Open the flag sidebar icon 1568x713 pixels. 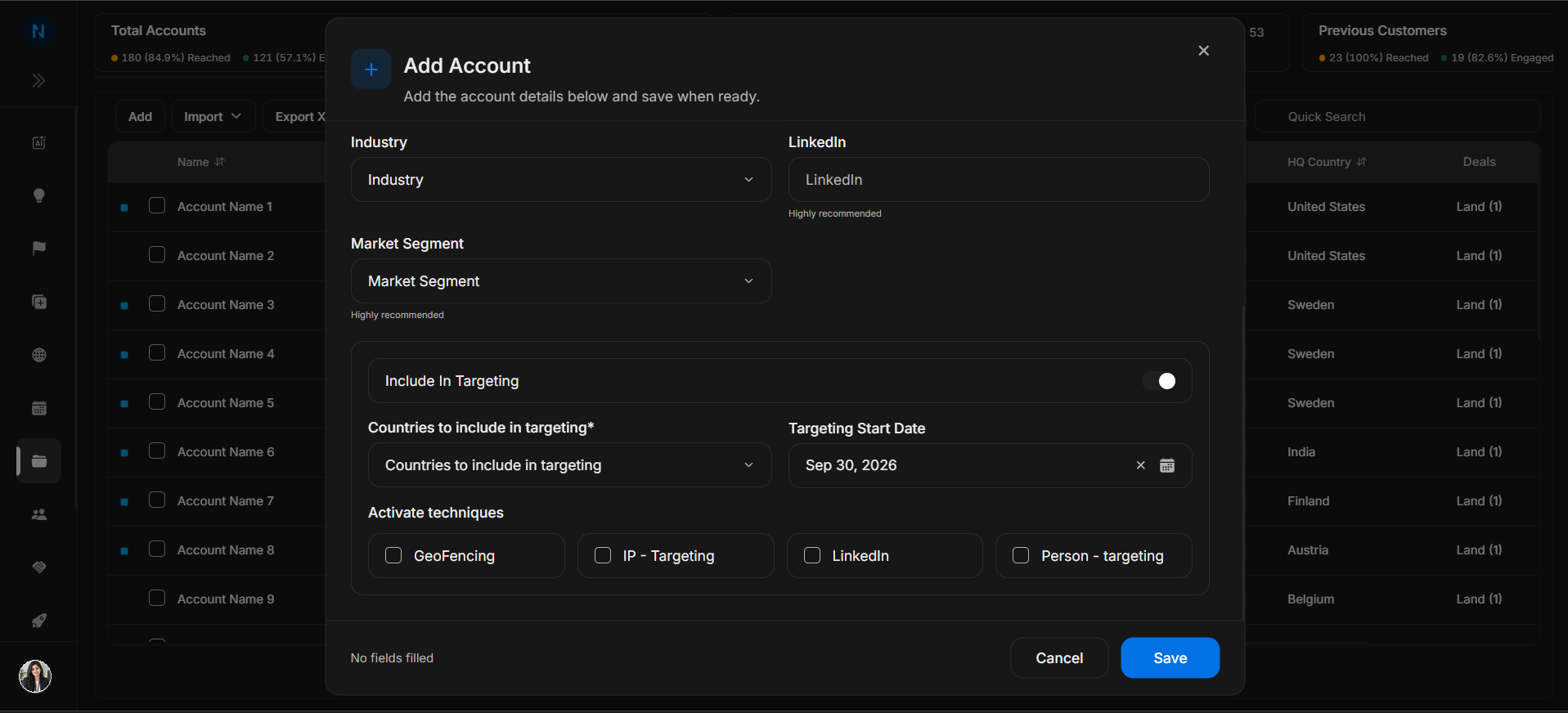coord(38,249)
